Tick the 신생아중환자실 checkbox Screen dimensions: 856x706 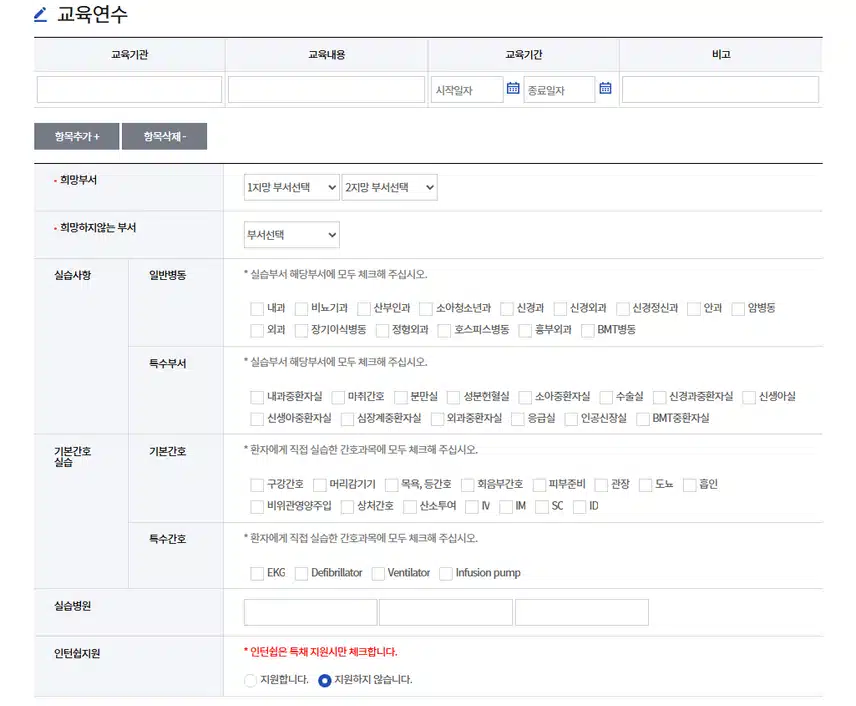pyautogui.click(x=257, y=419)
